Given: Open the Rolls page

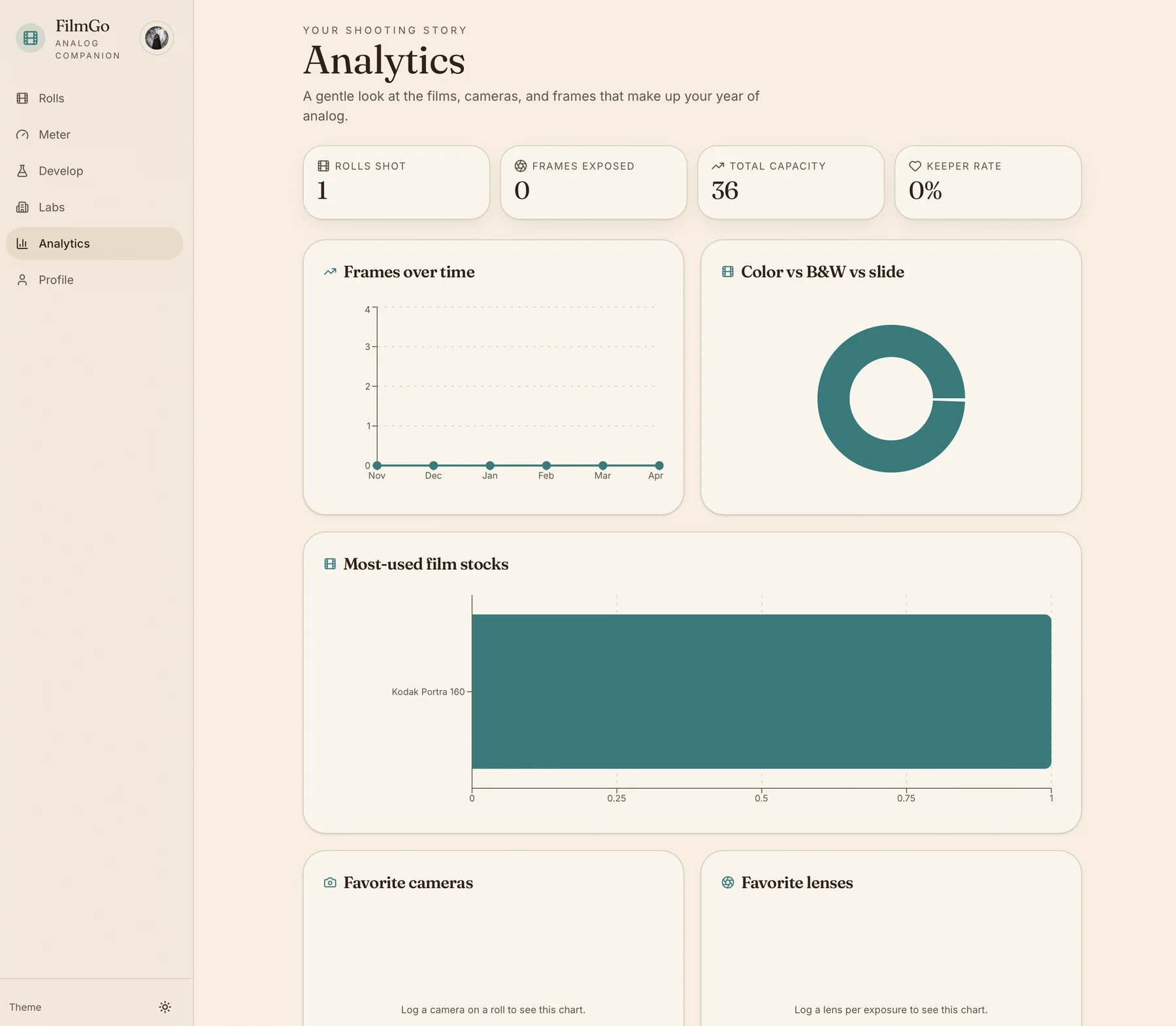Looking at the screenshot, I should tap(95, 98).
